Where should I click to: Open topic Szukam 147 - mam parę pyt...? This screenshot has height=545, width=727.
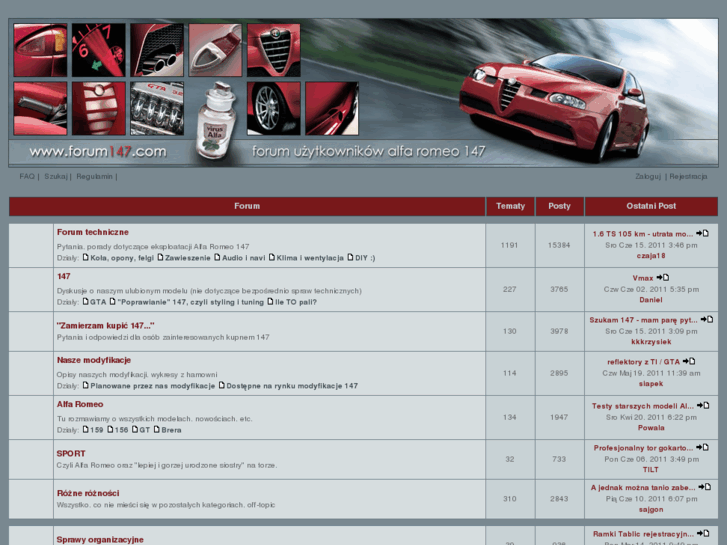tap(644, 320)
